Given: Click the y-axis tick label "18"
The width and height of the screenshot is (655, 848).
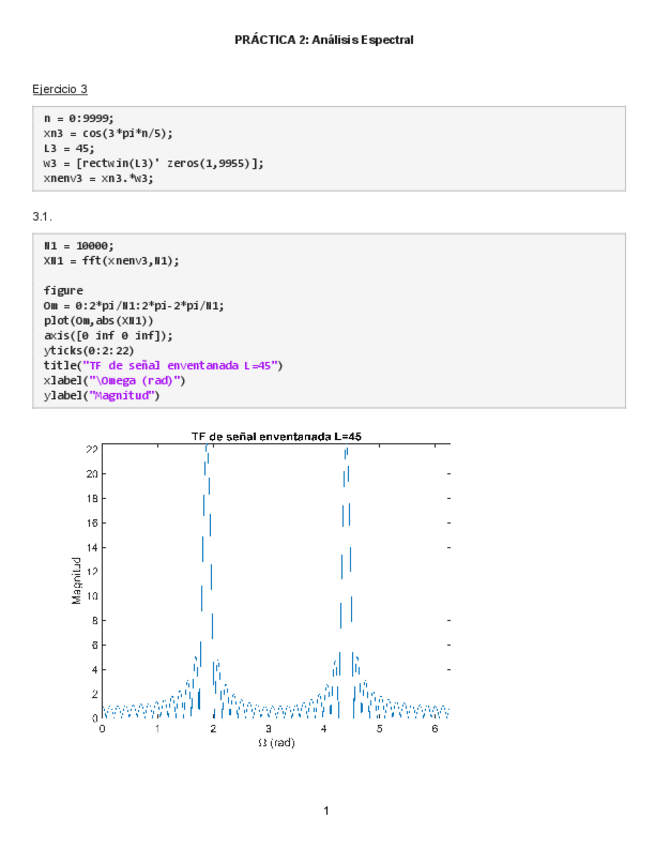Looking at the screenshot, I should [x=92, y=498].
